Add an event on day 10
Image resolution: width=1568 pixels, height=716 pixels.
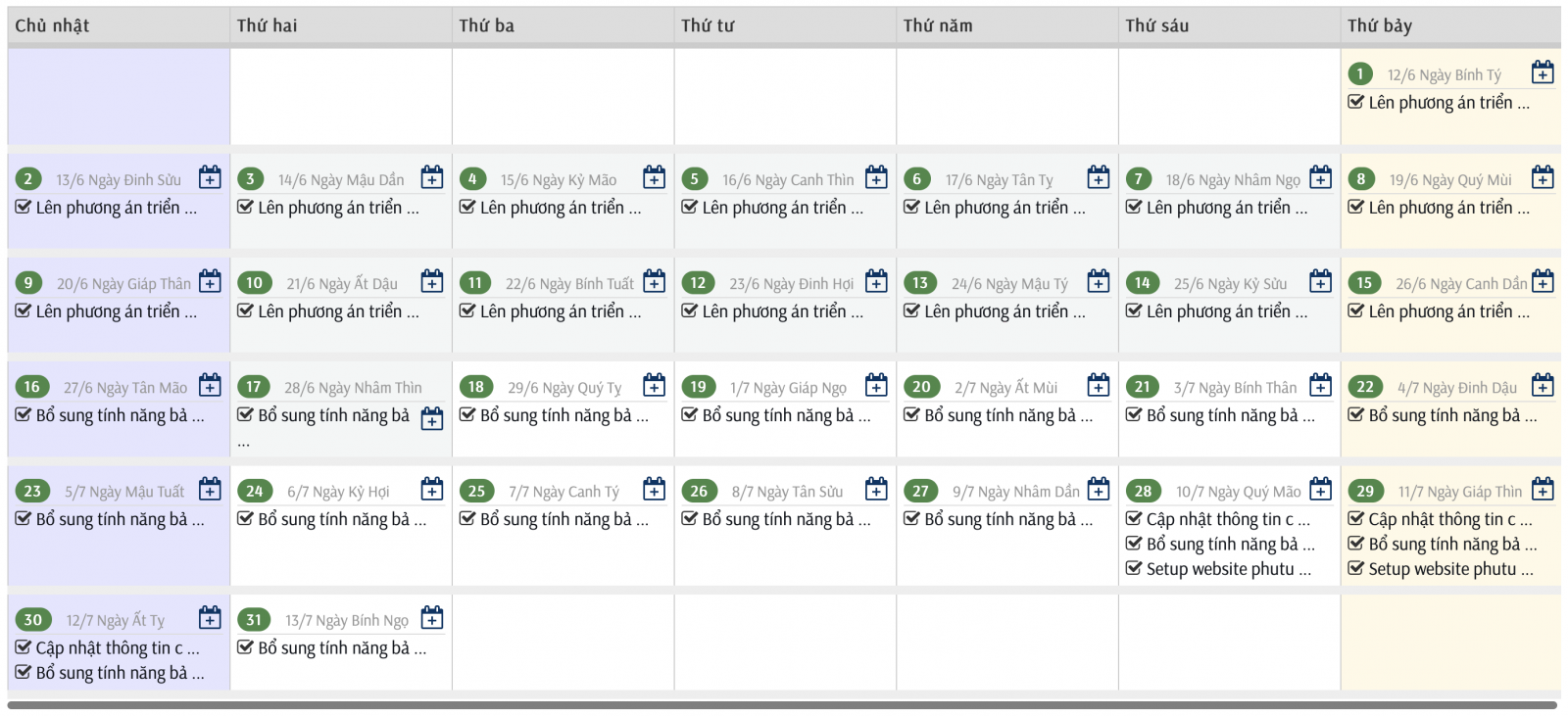pos(432,281)
